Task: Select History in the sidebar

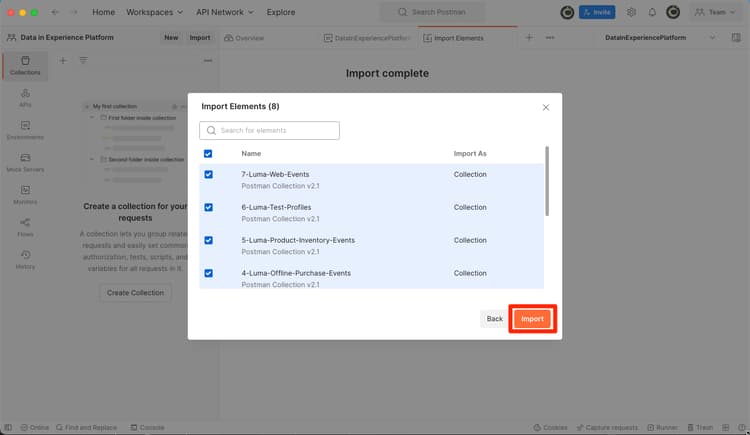Action: (x=25, y=259)
